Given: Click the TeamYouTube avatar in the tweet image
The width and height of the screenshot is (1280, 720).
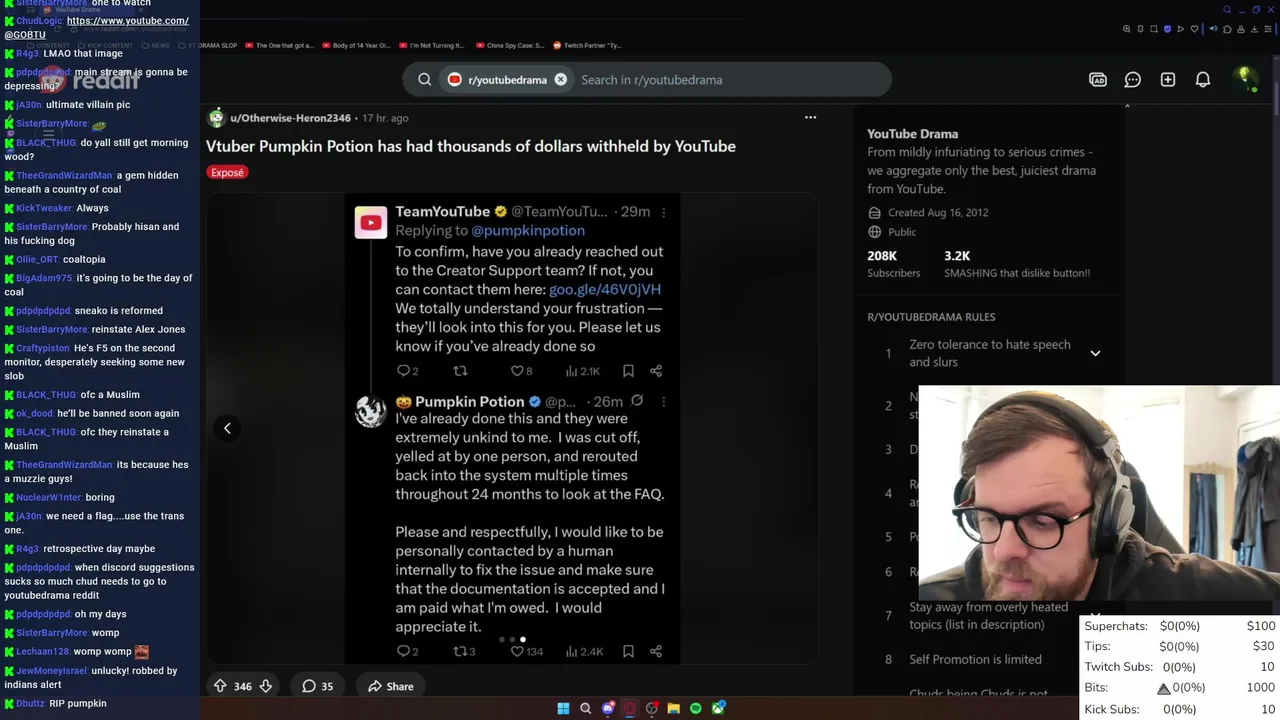Looking at the screenshot, I should 371,222.
